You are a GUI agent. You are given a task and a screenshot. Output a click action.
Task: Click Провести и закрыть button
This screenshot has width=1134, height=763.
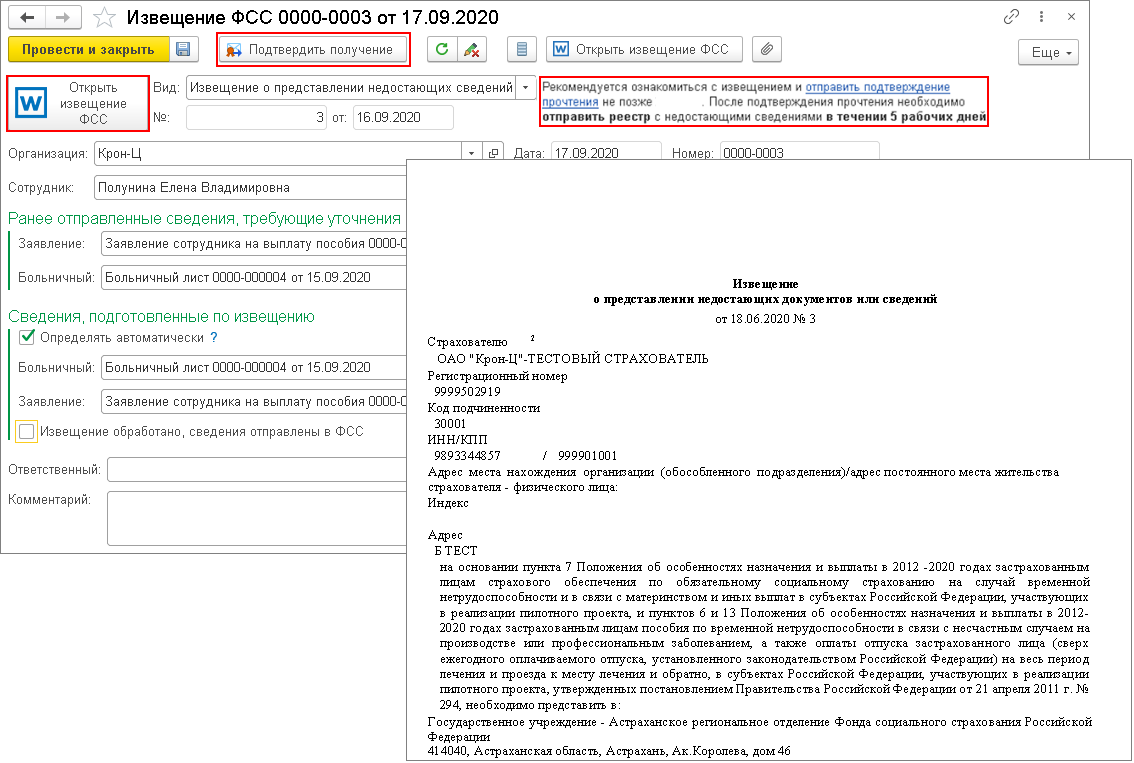88,49
